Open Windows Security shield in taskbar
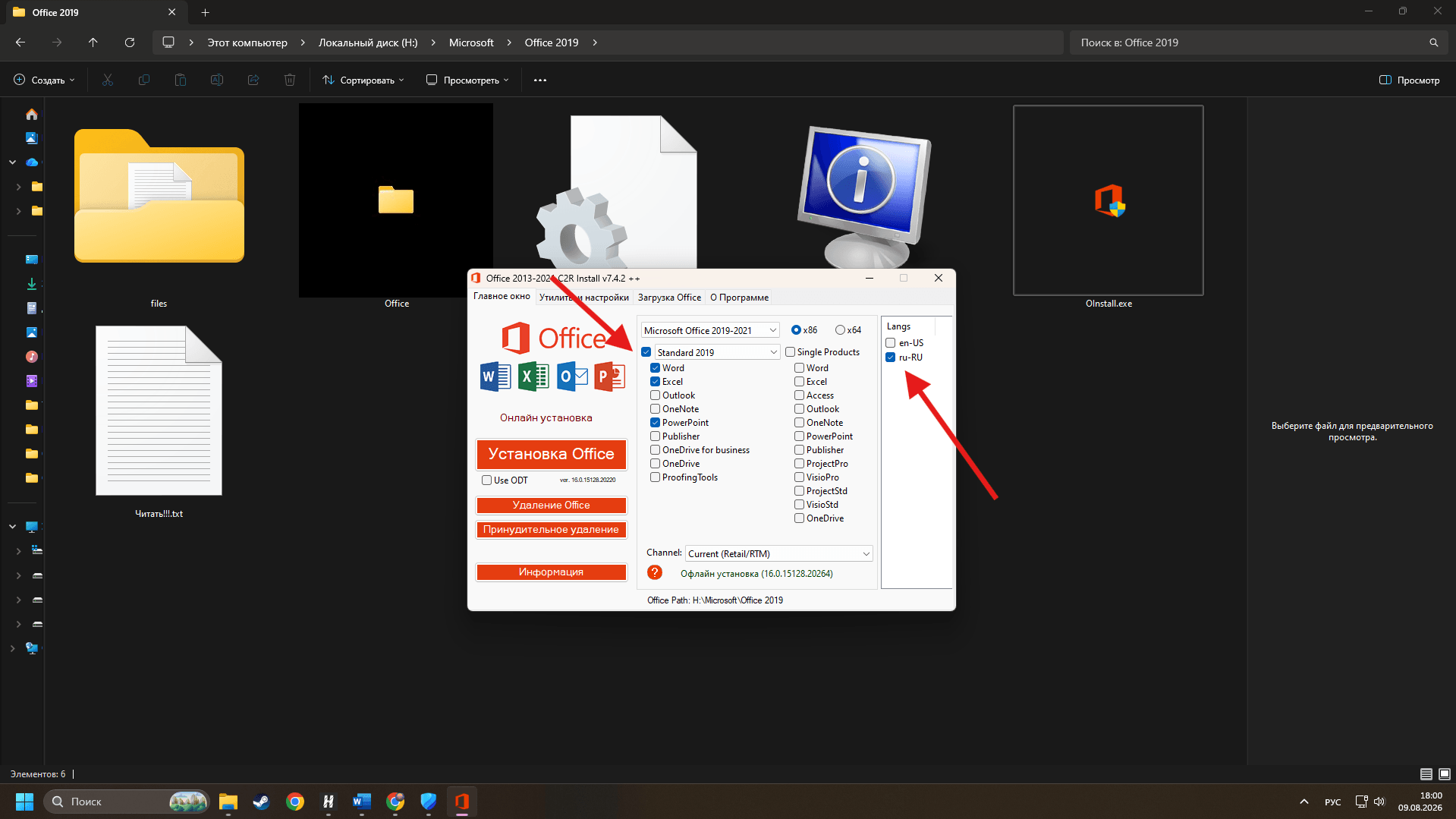Viewport: 1456px width, 819px height. point(429,802)
